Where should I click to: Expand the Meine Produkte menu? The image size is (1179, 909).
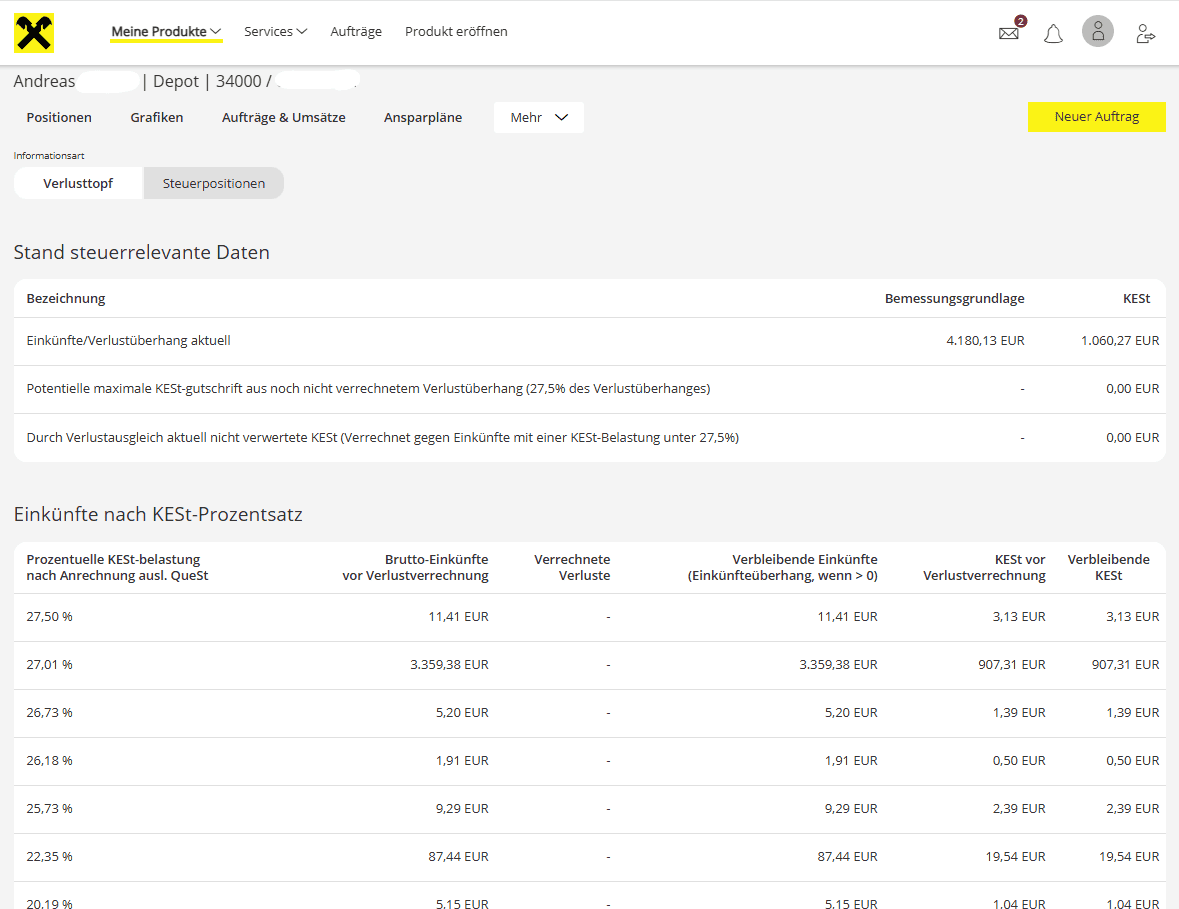tap(166, 32)
